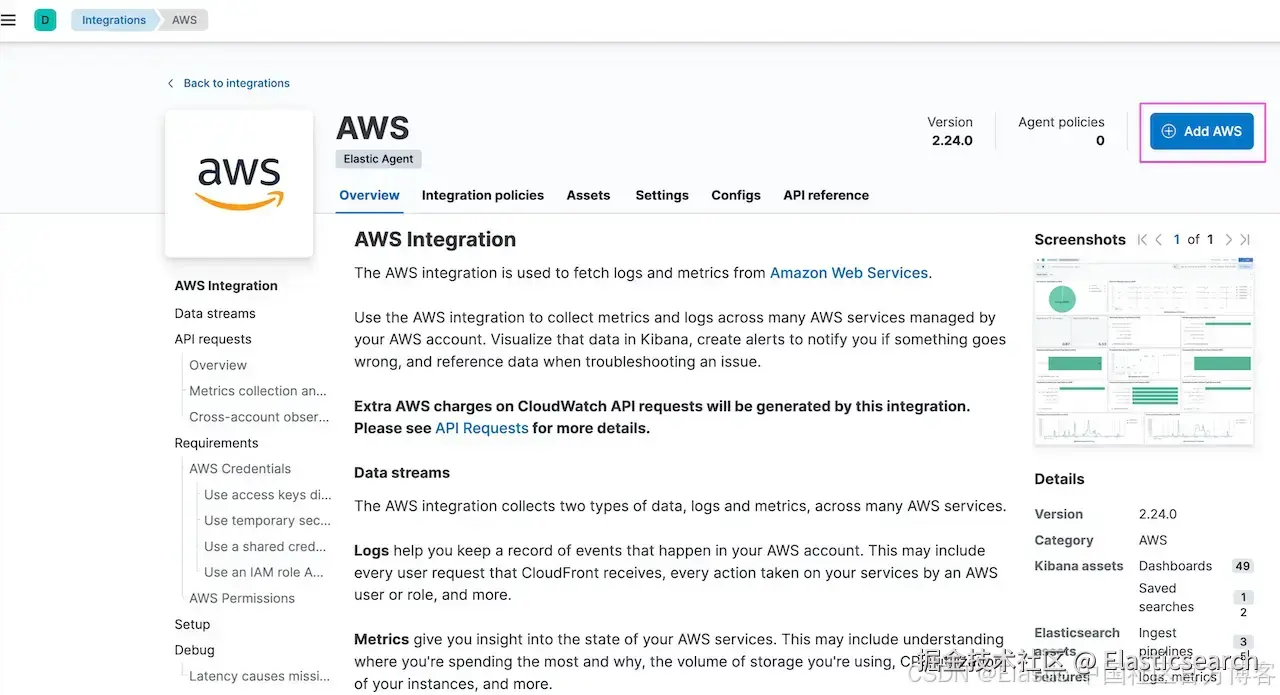The height and width of the screenshot is (695, 1280).
Task: Click the green D space avatar
Action: [45, 20]
